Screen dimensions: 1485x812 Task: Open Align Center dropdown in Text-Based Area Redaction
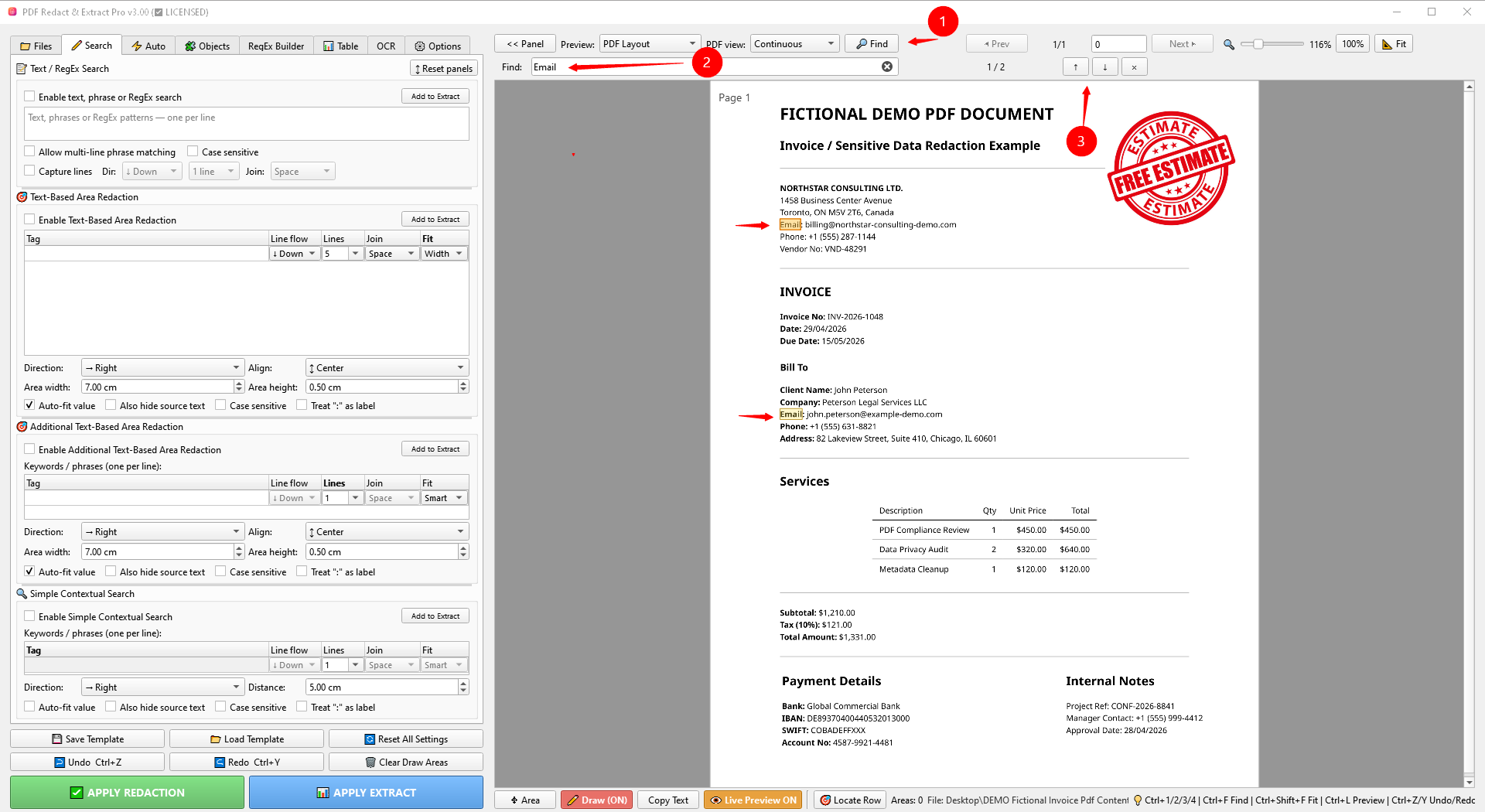387,368
